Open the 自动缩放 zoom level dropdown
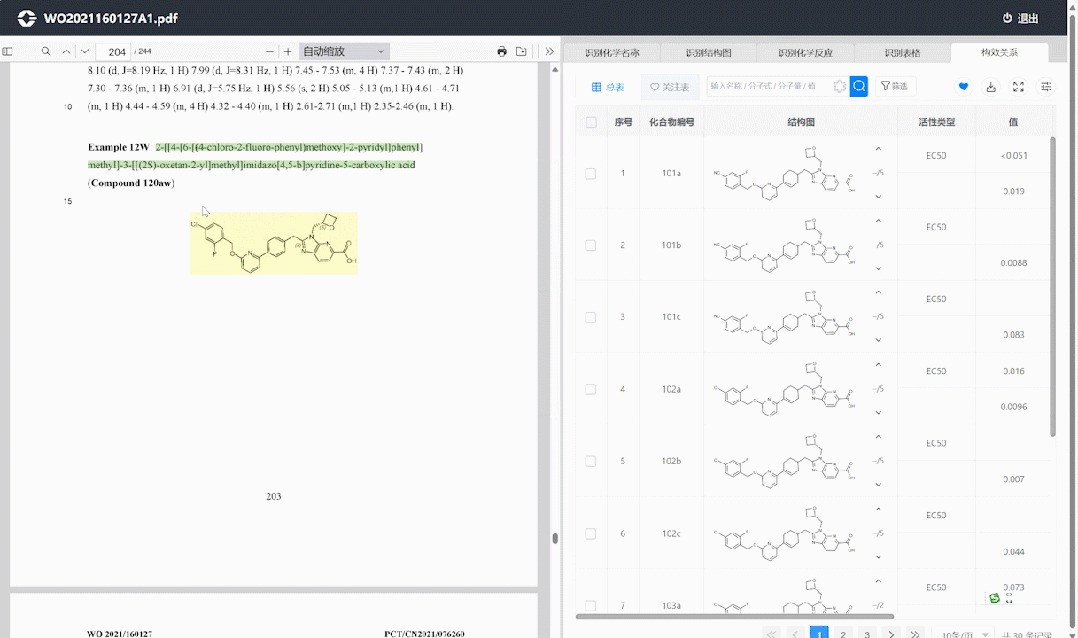Image resolution: width=1078 pixels, height=638 pixels. coord(344,52)
